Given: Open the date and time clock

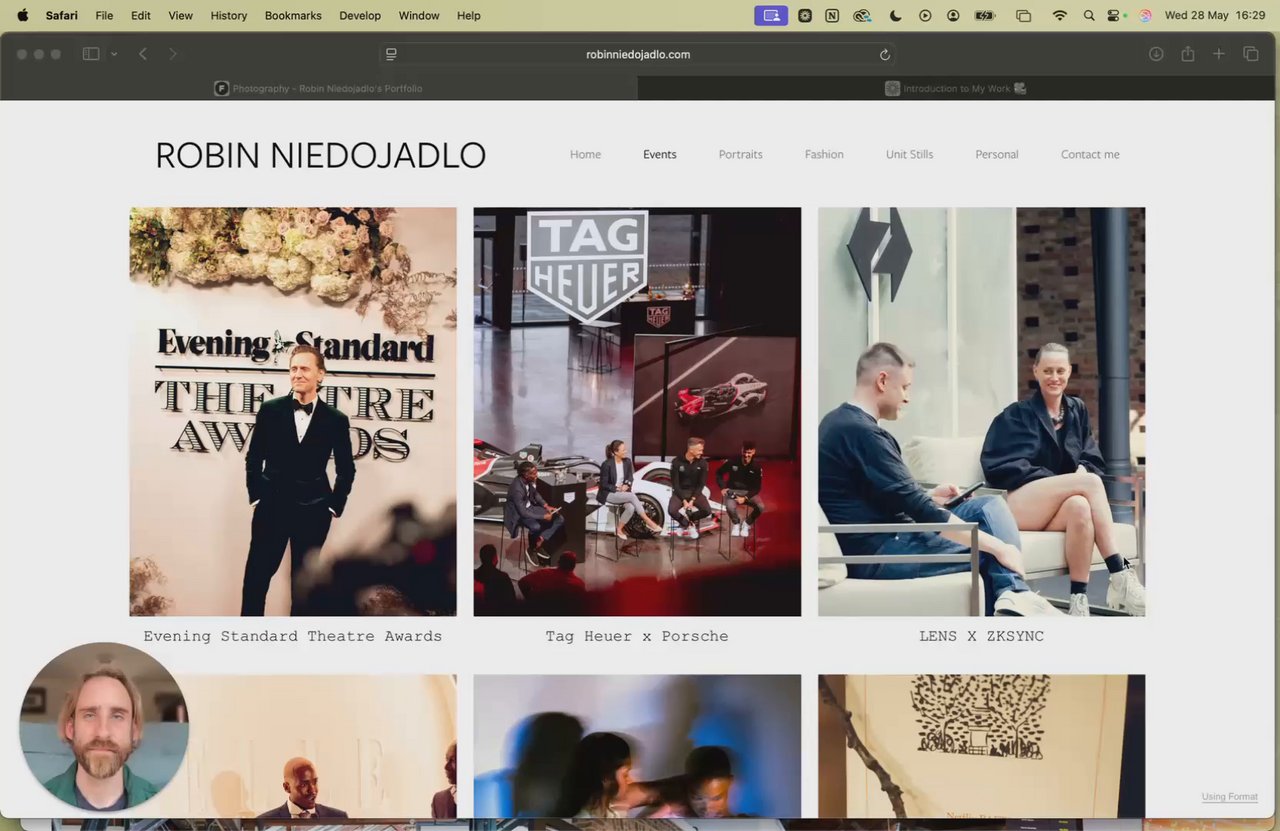Looking at the screenshot, I should pos(1215,16).
